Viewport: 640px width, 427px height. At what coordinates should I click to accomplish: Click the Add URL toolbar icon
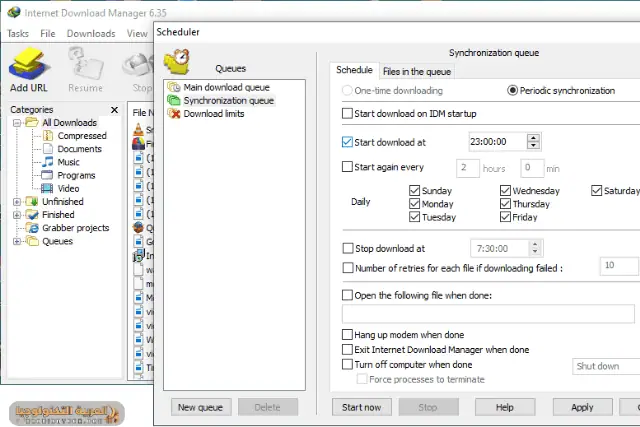click(29, 64)
